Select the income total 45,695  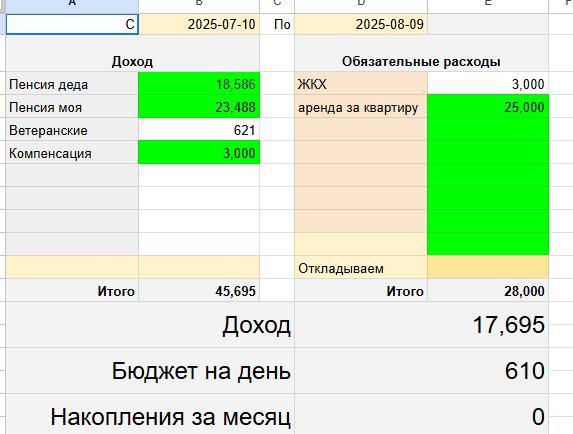point(199,291)
